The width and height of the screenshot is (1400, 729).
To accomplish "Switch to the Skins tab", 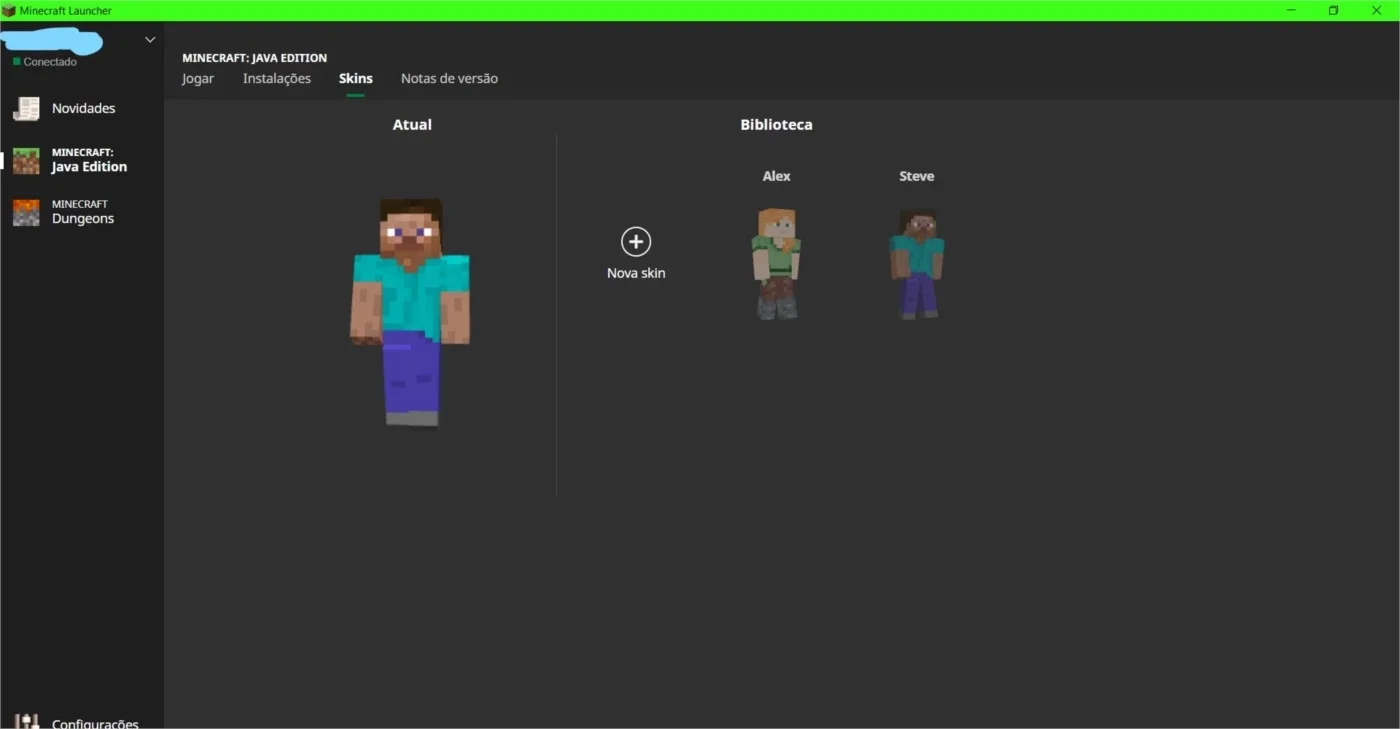I will [356, 78].
